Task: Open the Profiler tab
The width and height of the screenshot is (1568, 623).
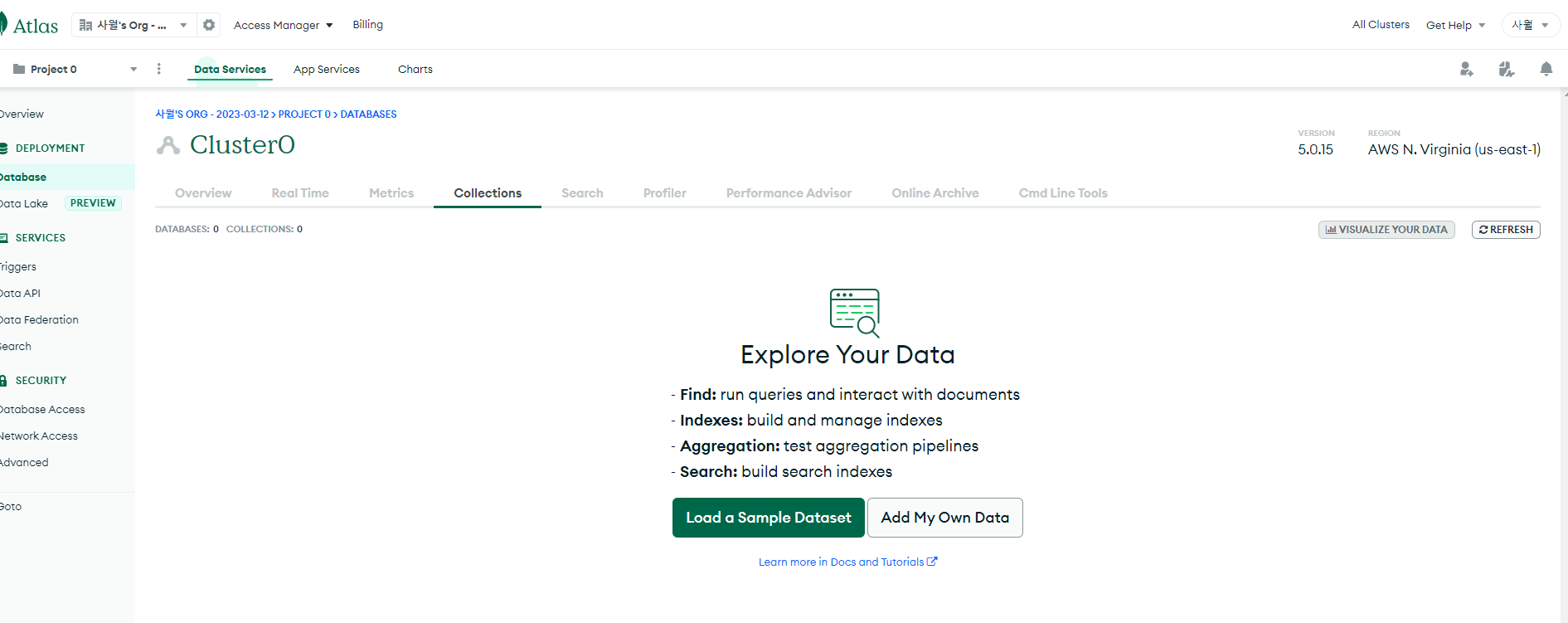Action: (665, 193)
